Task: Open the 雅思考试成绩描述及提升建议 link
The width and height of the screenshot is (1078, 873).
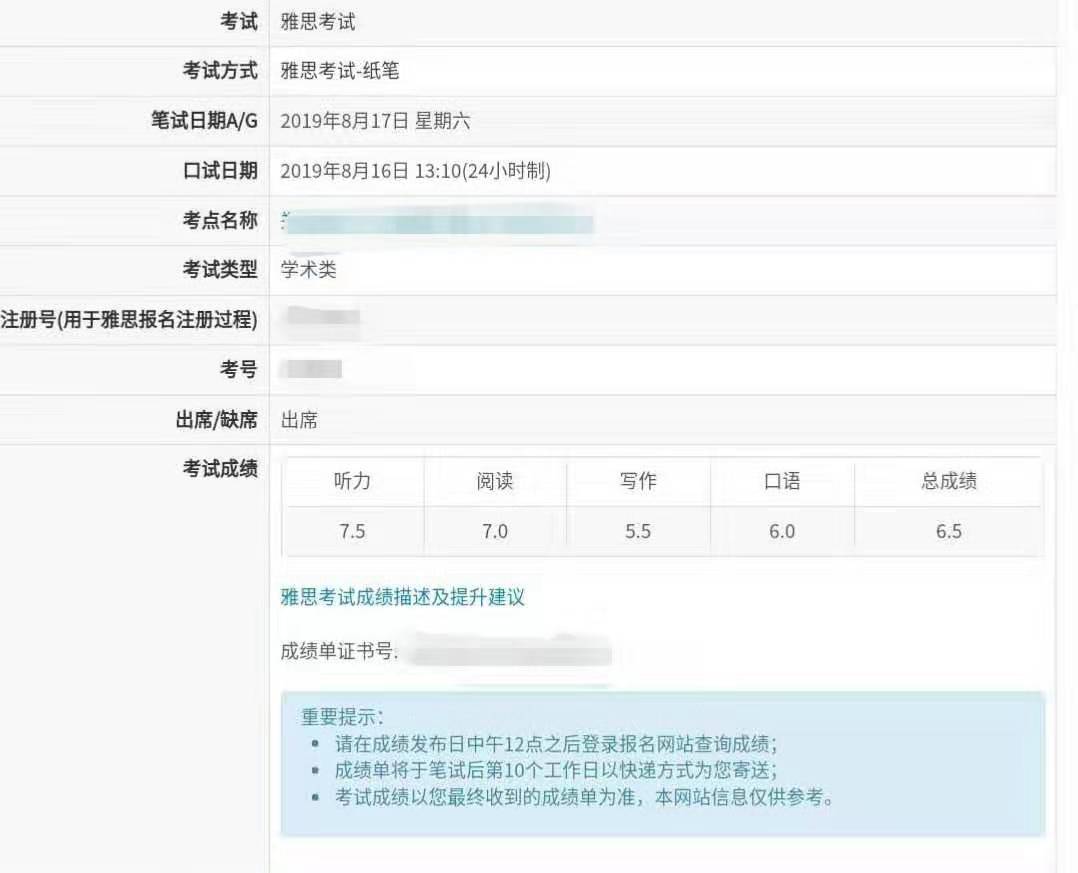Action: [402, 598]
